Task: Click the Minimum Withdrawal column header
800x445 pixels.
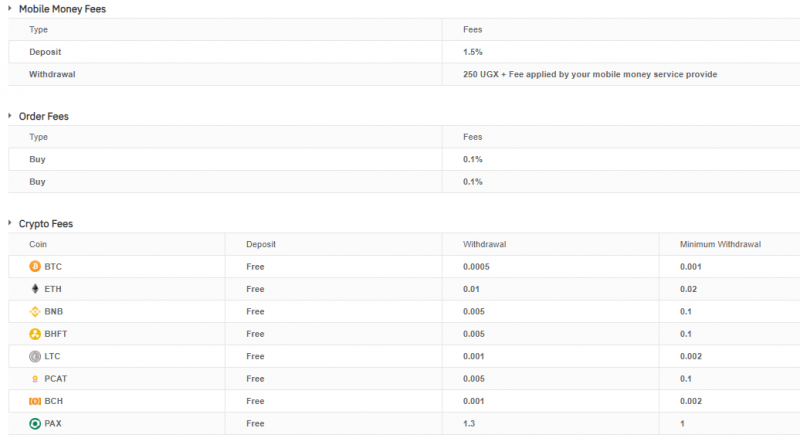Action: pyautogui.click(x=720, y=244)
